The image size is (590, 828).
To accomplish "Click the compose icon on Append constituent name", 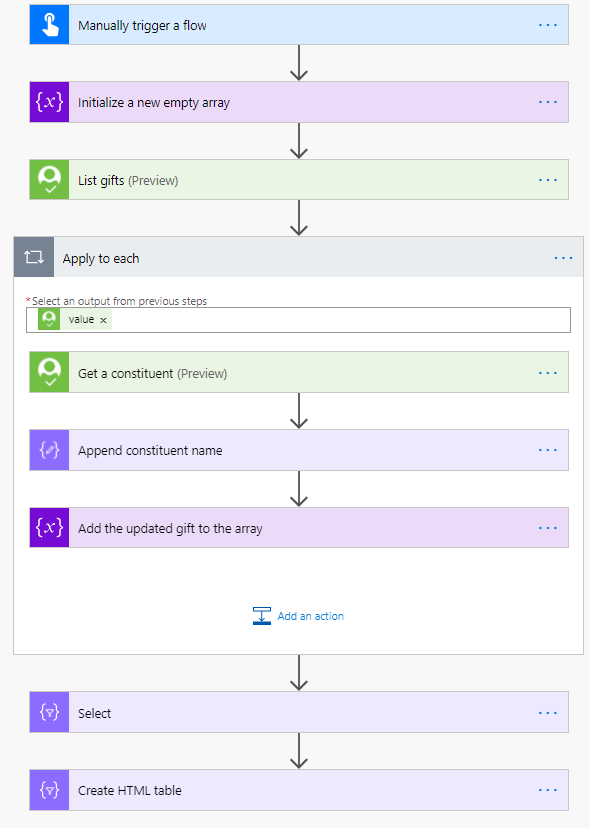I will (x=49, y=450).
